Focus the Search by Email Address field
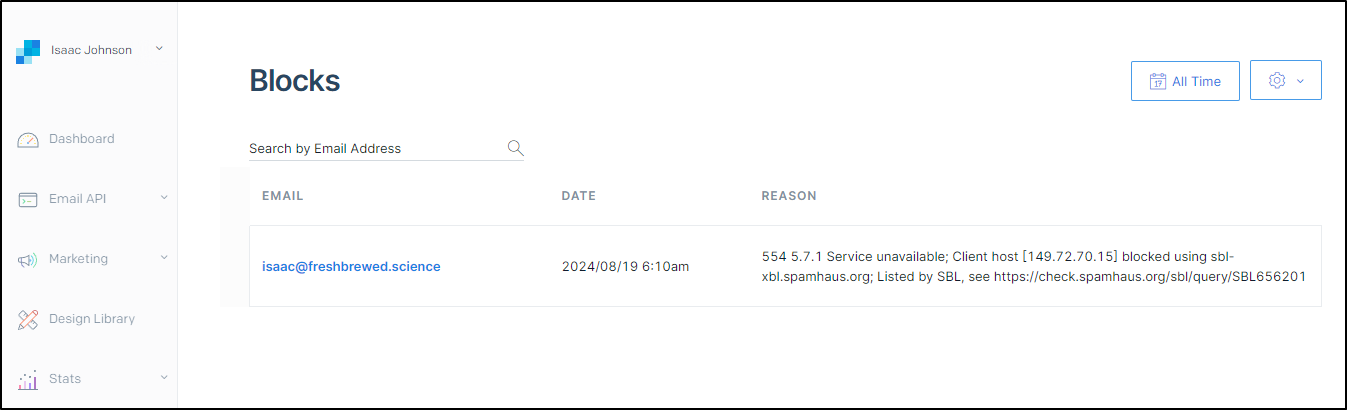This screenshot has width=1347, height=410. [386, 148]
